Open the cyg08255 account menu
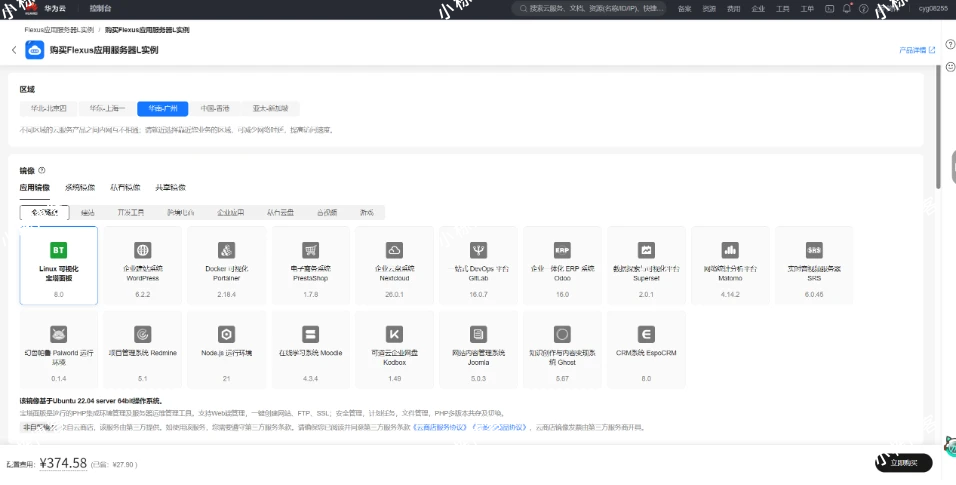The image size is (956, 485). point(934,9)
